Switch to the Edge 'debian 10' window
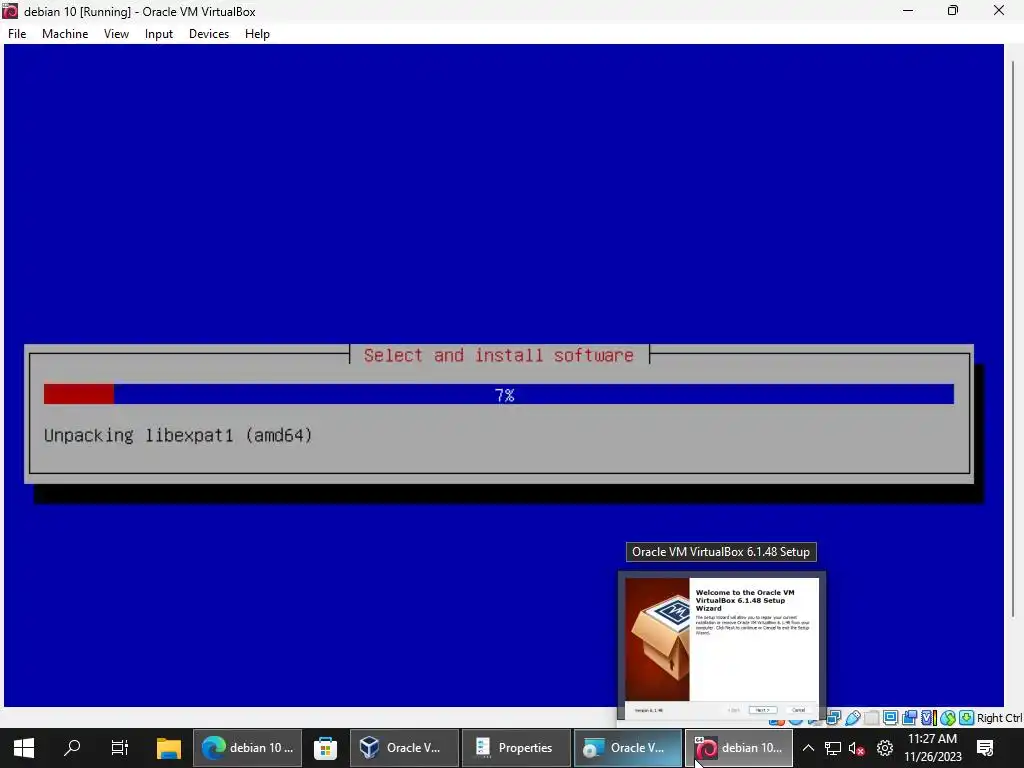Image resolution: width=1024 pixels, height=768 pixels. 247,748
